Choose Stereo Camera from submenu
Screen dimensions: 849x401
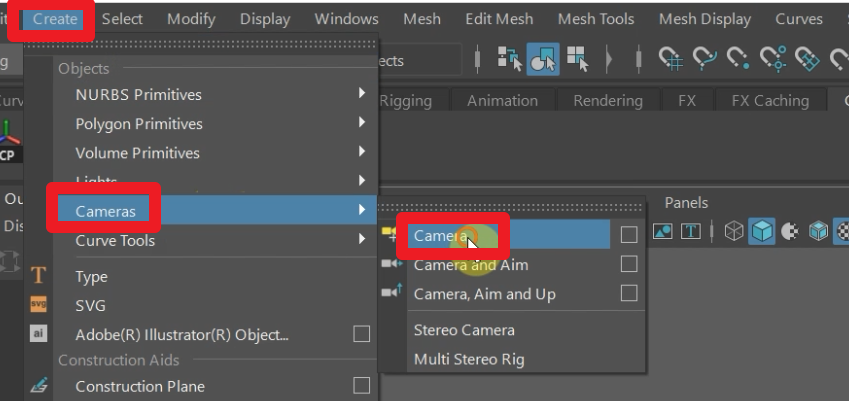[x=464, y=330]
